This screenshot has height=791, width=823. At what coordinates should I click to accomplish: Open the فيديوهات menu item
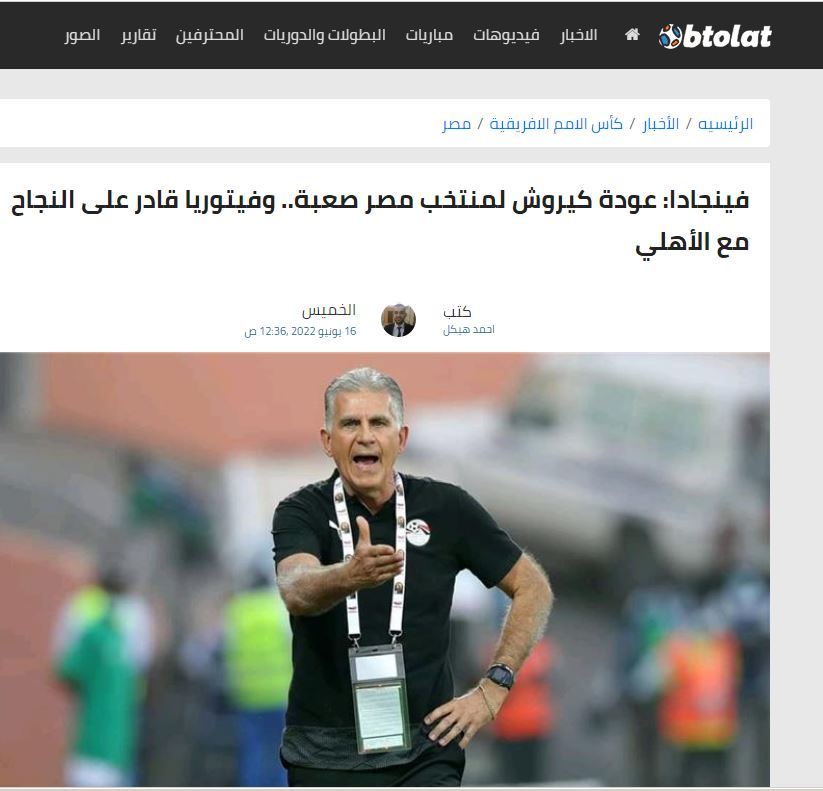(x=506, y=35)
